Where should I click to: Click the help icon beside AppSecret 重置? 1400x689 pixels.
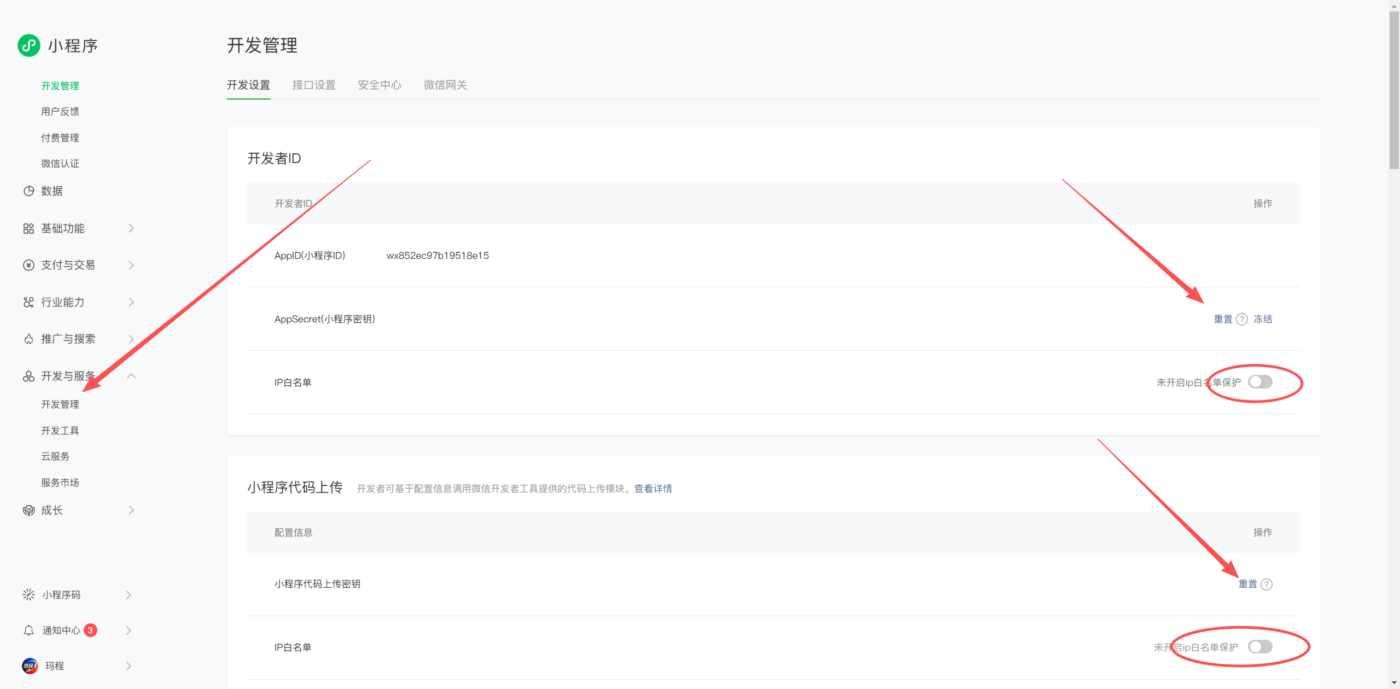[1242, 320]
